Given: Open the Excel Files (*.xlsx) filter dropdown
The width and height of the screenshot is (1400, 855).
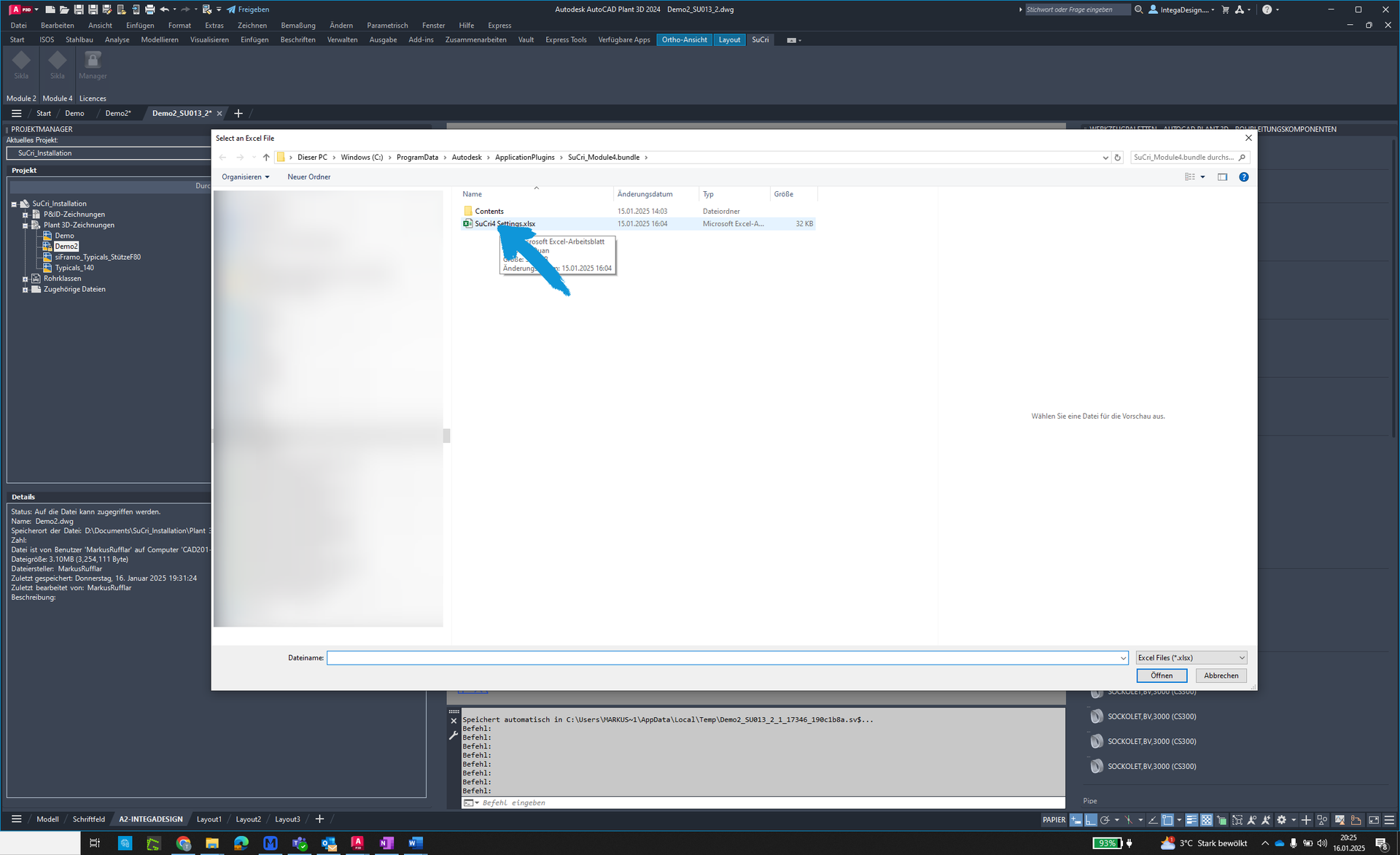Looking at the screenshot, I should pos(1191,658).
